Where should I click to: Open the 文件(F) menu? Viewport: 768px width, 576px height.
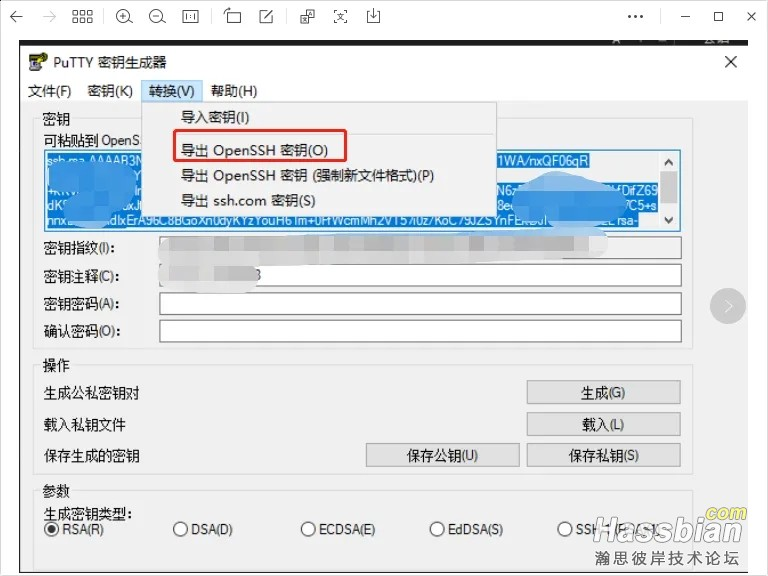click(49, 91)
